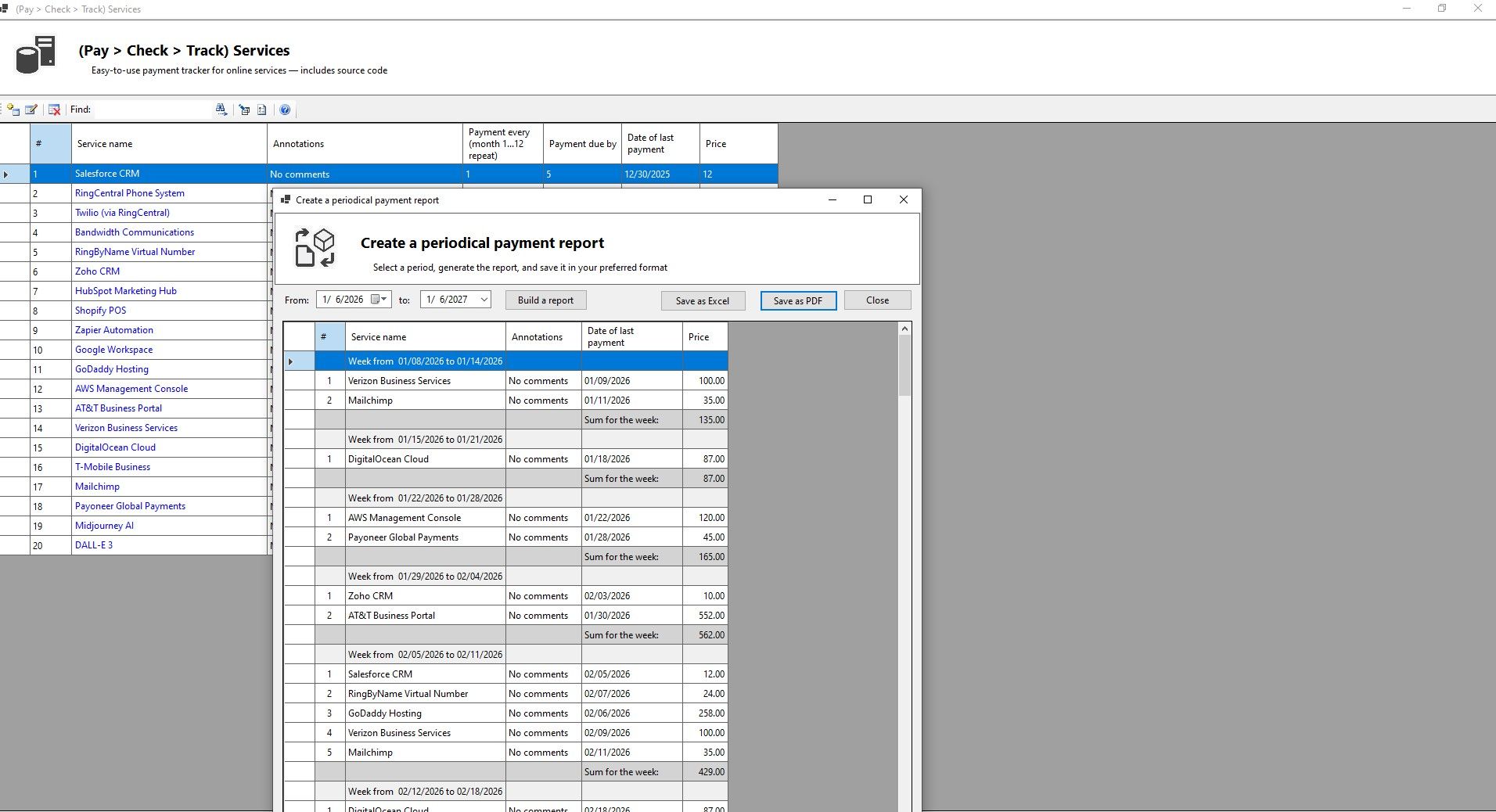Click the Save as PDF button
The height and width of the screenshot is (812, 1496).
coord(797,301)
